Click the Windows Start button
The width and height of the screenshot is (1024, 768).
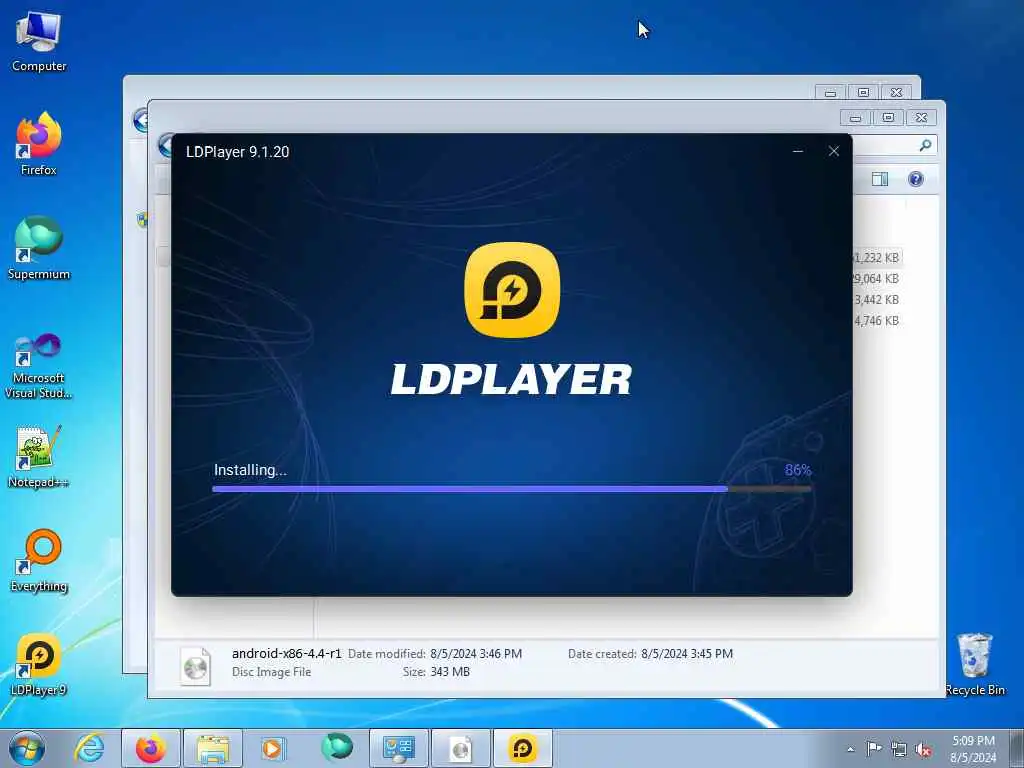[x=26, y=748]
